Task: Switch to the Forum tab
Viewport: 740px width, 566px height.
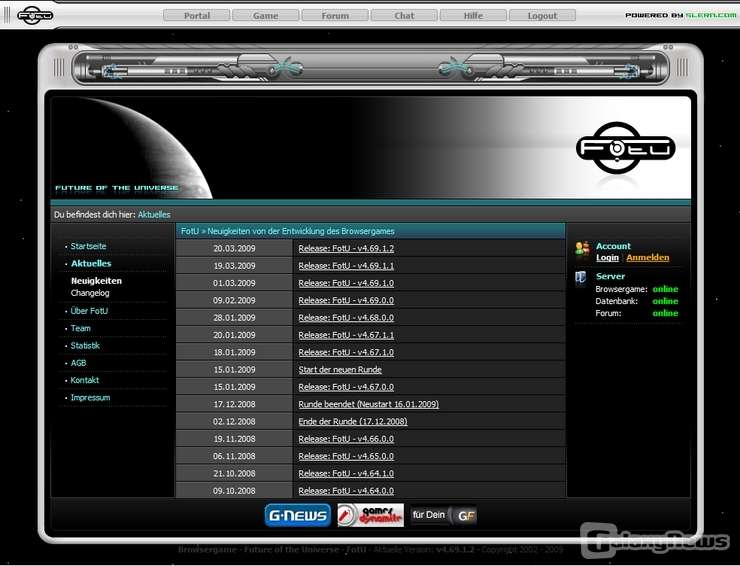Action: coord(335,16)
